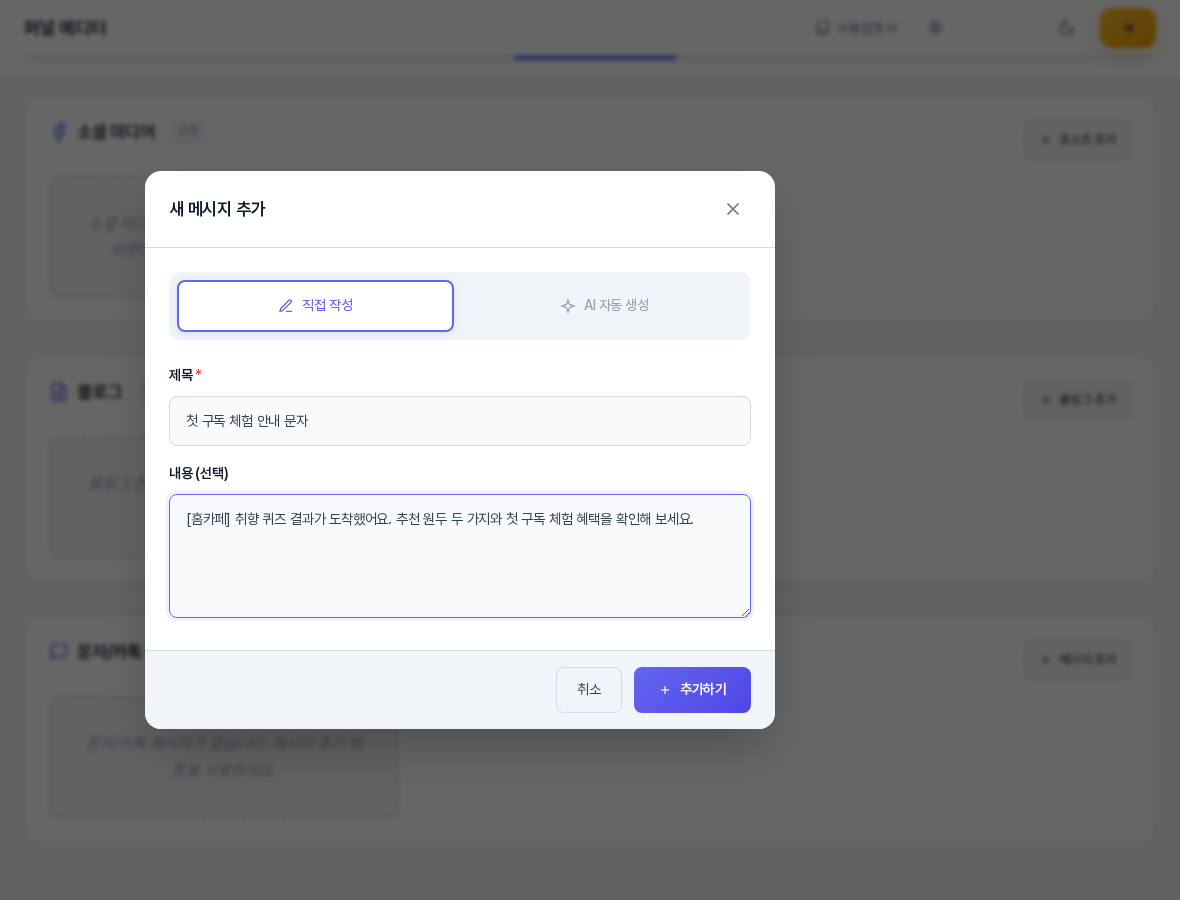
Task: Click the 제목 field label
Action: (x=181, y=375)
